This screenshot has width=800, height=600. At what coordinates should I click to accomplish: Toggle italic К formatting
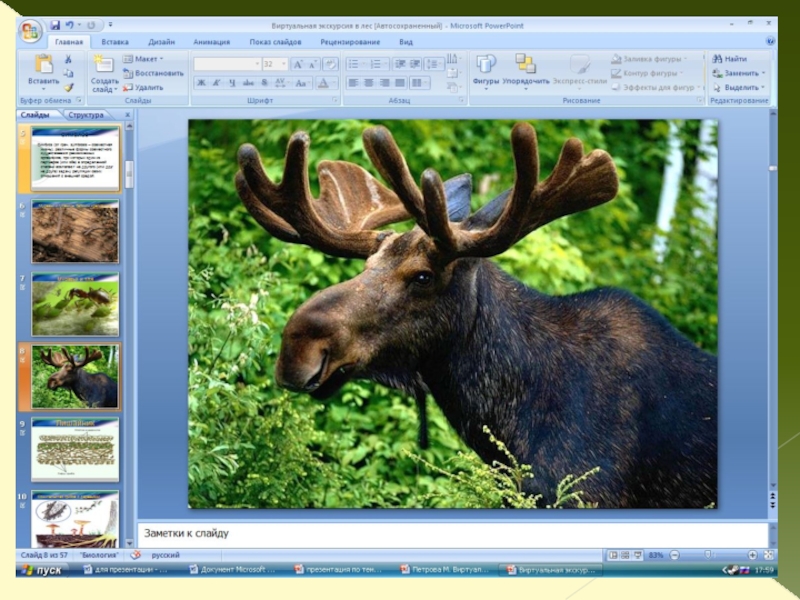pos(217,83)
